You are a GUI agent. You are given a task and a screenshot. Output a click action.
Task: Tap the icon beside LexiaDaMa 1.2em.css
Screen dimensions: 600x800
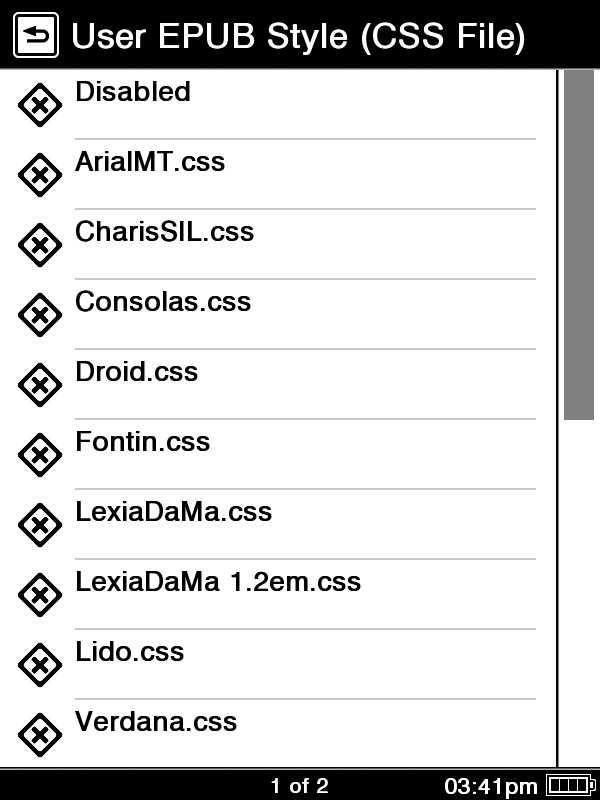pyautogui.click(x=40, y=595)
